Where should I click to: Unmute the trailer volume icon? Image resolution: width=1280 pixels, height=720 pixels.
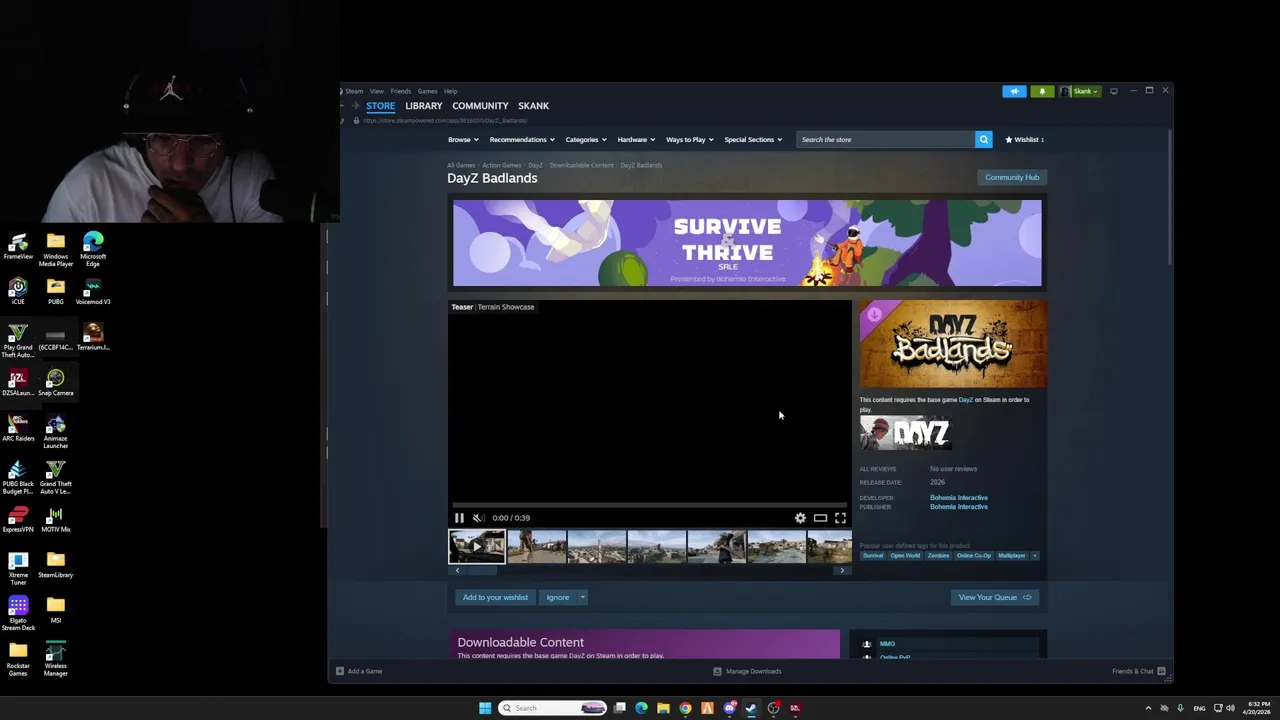coord(477,518)
